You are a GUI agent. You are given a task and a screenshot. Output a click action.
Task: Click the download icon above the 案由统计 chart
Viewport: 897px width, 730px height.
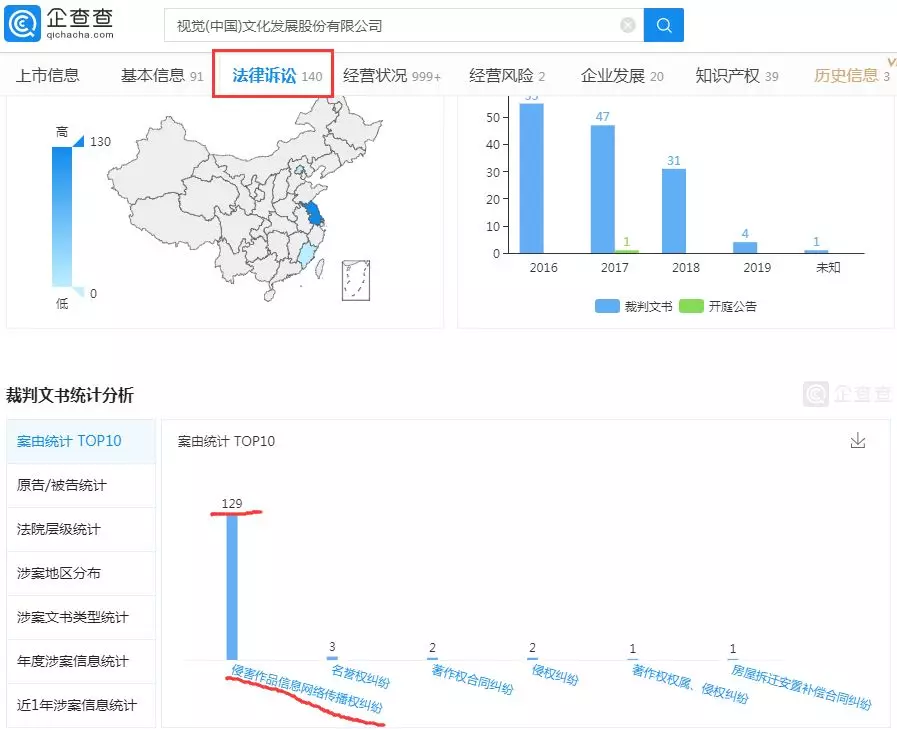point(858,440)
